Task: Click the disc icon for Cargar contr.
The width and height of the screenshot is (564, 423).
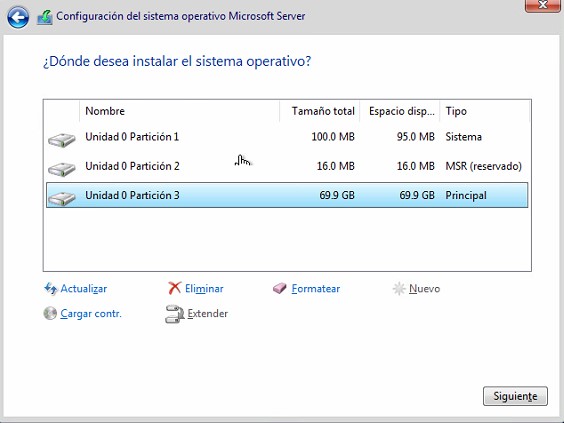Action: 50,313
